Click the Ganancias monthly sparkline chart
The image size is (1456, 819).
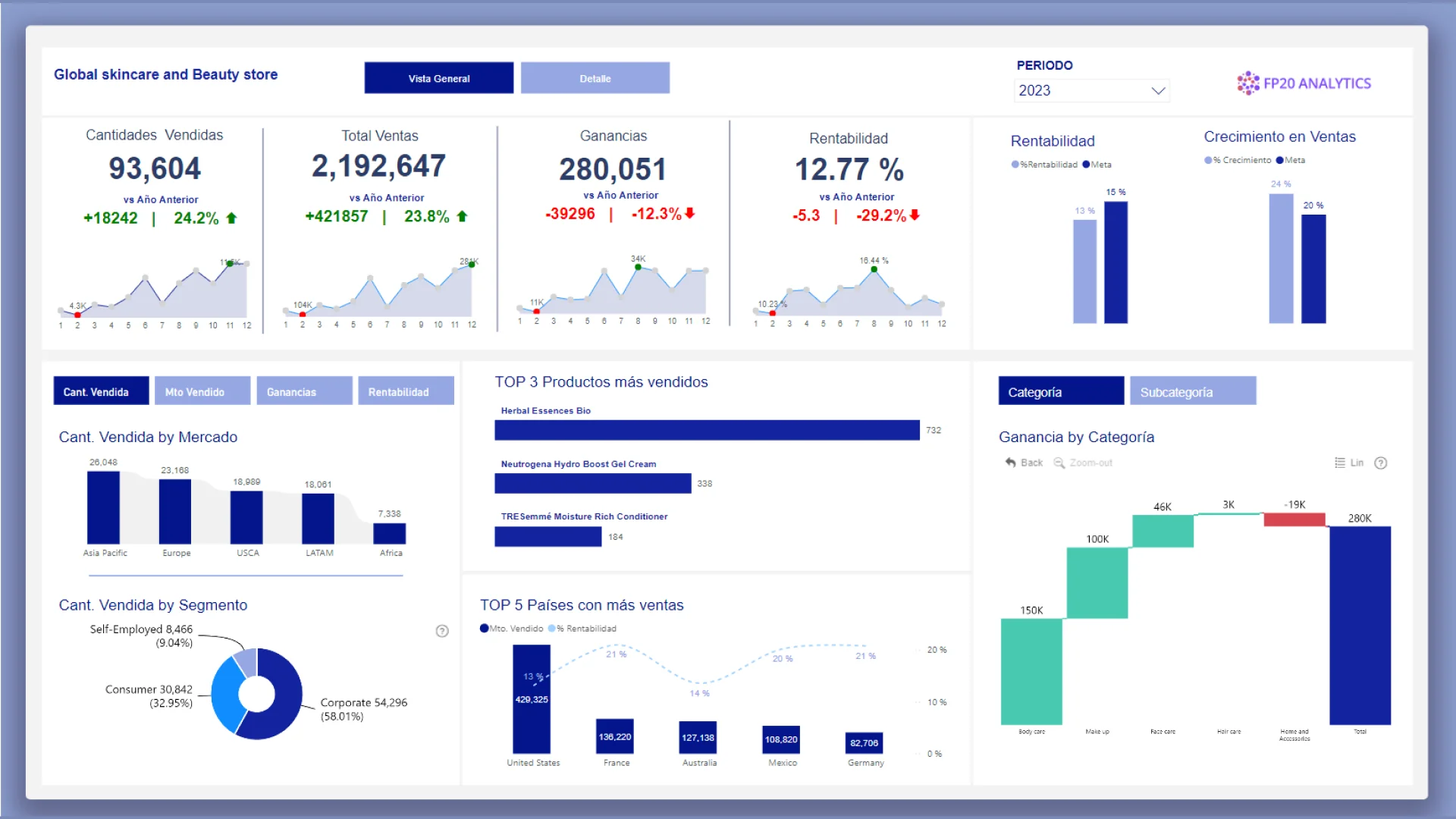[613, 290]
